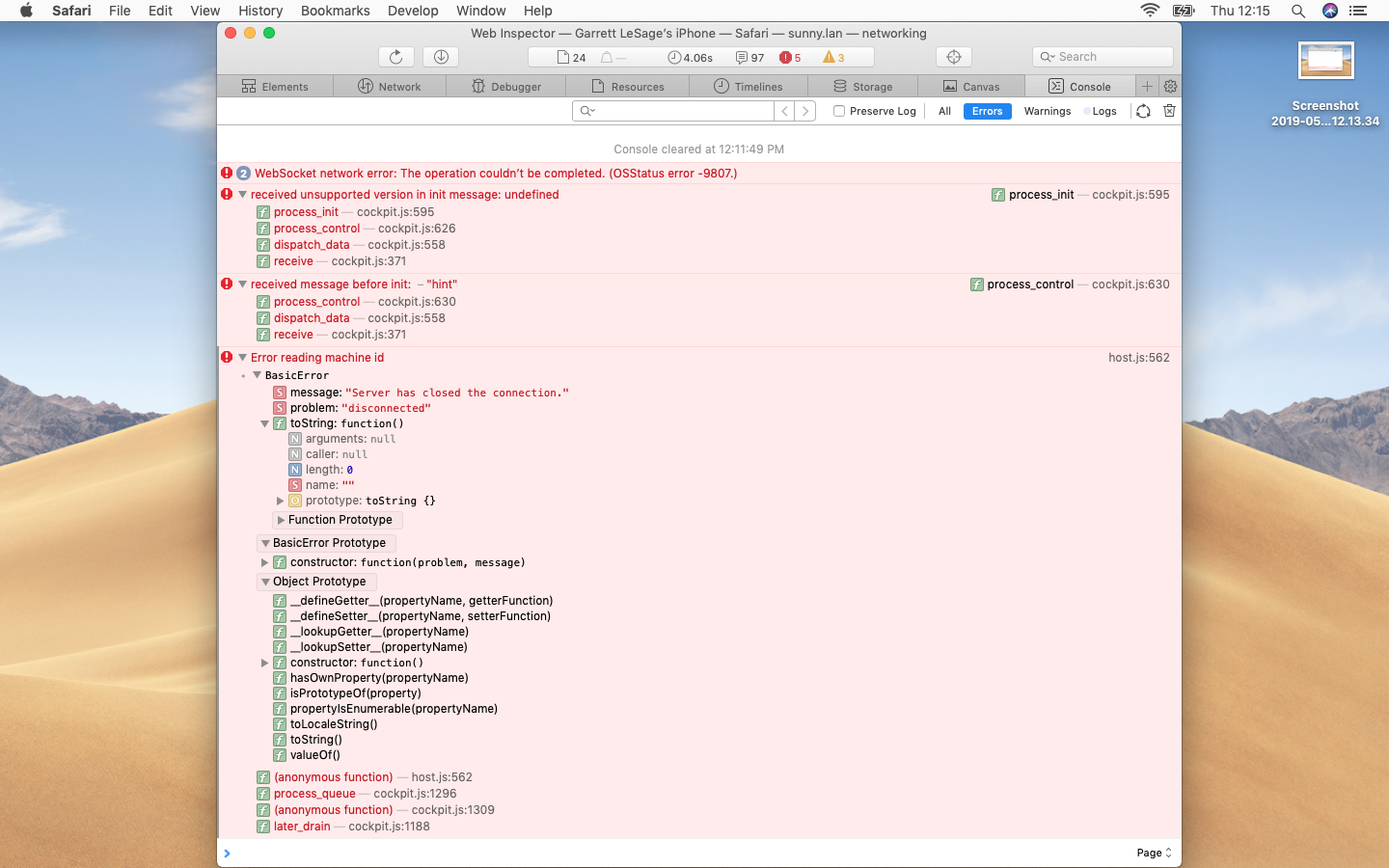Open the right-aligned cockpit.js:595 link

click(1130, 195)
